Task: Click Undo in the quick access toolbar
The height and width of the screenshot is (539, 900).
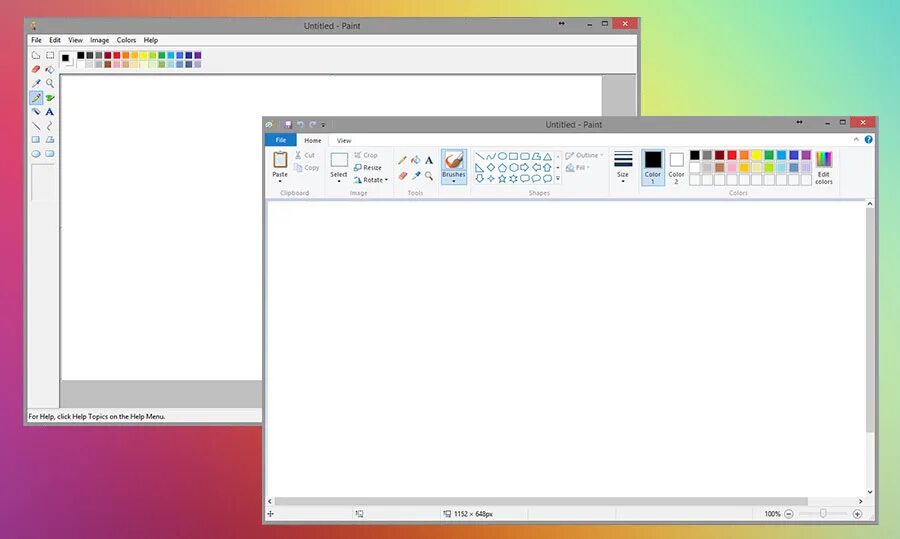Action: pyautogui.click(x=300, y=125)
